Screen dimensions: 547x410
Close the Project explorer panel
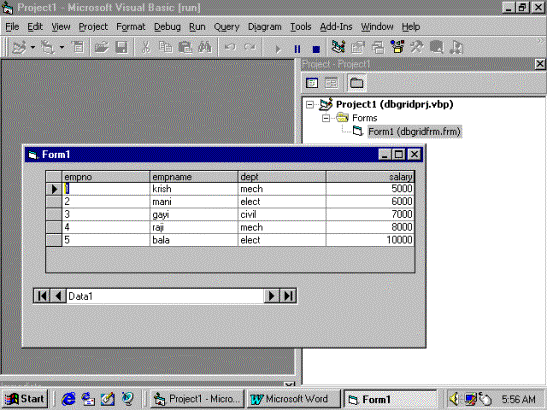[540, 64]
